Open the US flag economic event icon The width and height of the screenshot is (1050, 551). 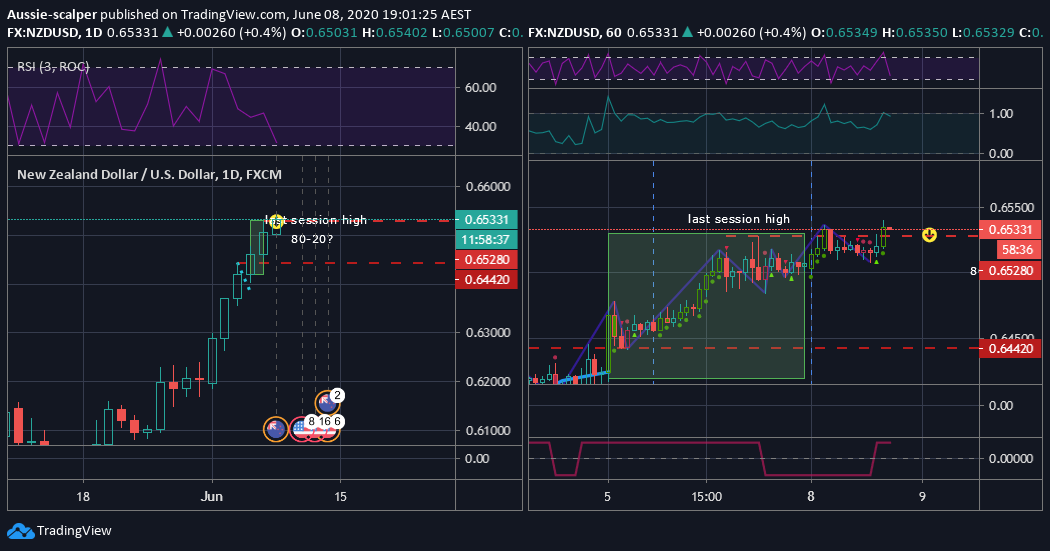tap(301, 429)
